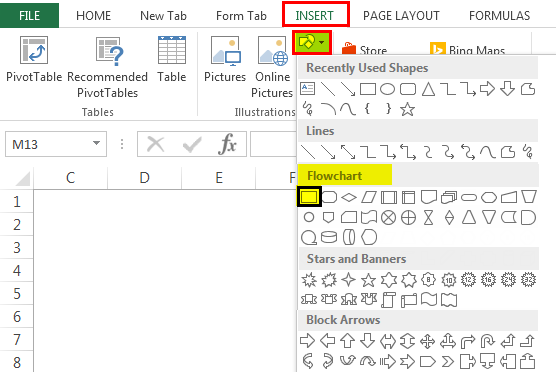Select row 5 header
The width and height of the screenshot is (556, 372).
tap(17, 294)
